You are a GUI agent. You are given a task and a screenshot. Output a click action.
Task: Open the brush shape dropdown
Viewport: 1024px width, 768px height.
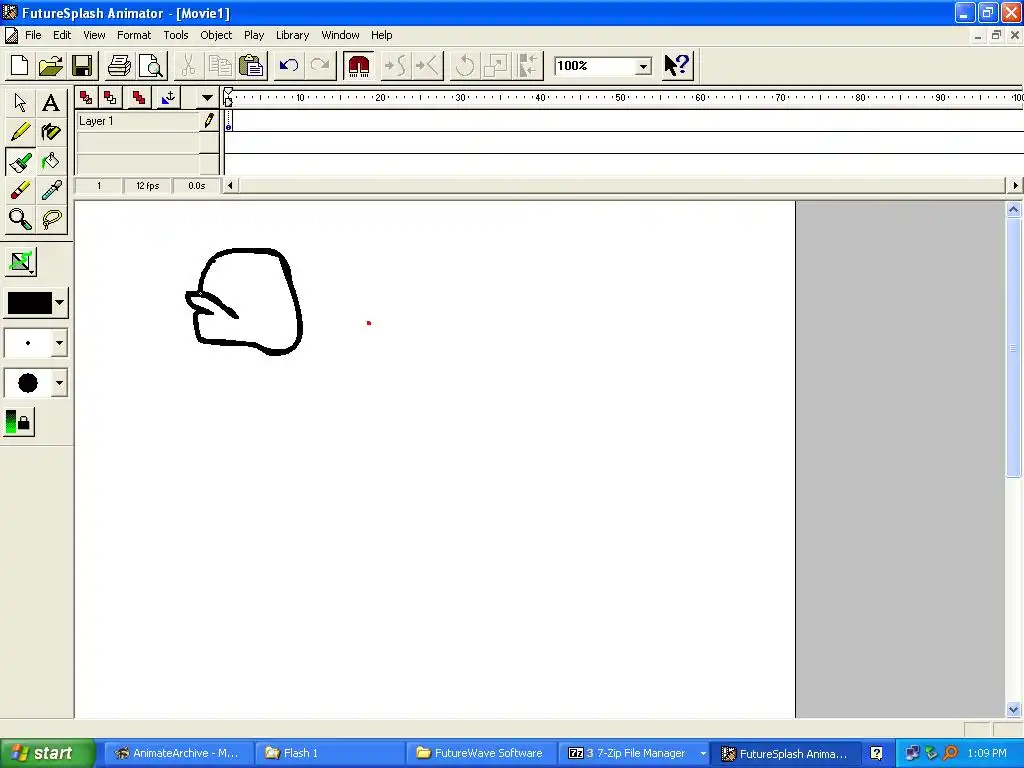click(x=59, y=383)
